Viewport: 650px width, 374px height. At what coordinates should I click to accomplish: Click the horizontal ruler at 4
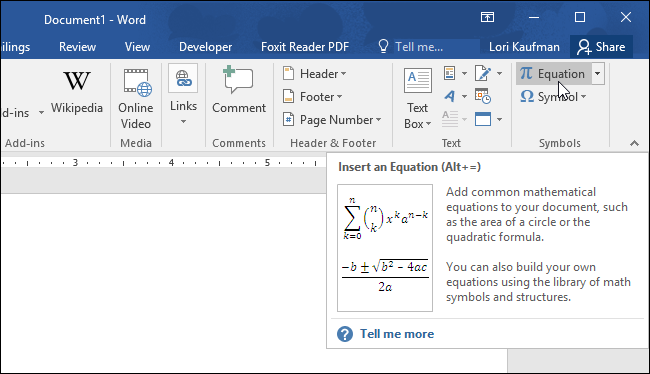tap(171, 163)
